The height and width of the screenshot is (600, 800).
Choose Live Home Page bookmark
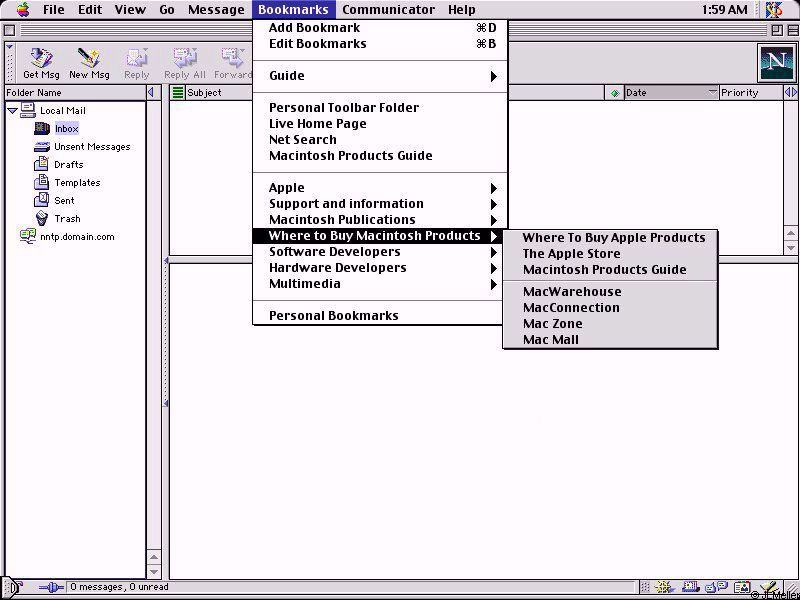coord(380,124)
